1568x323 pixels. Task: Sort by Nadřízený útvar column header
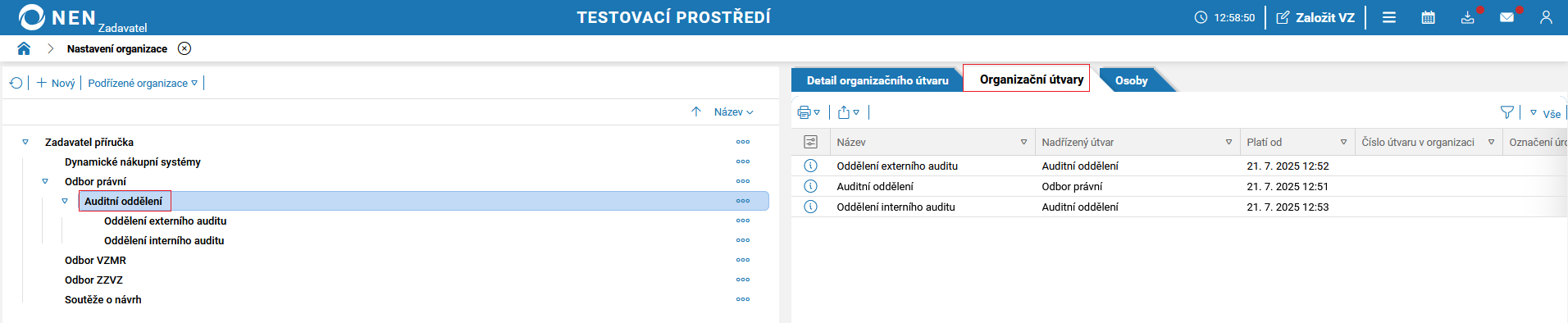[1078, 142]
